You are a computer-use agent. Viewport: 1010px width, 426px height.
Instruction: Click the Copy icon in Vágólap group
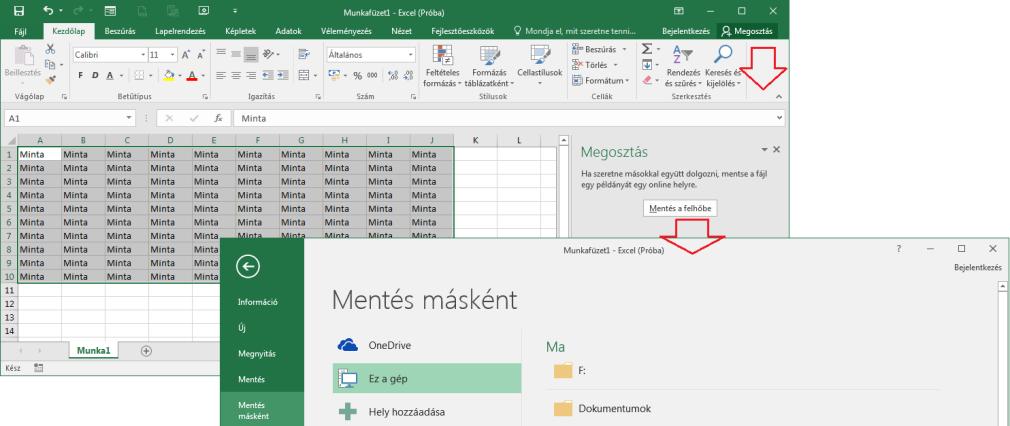[50, 64]
